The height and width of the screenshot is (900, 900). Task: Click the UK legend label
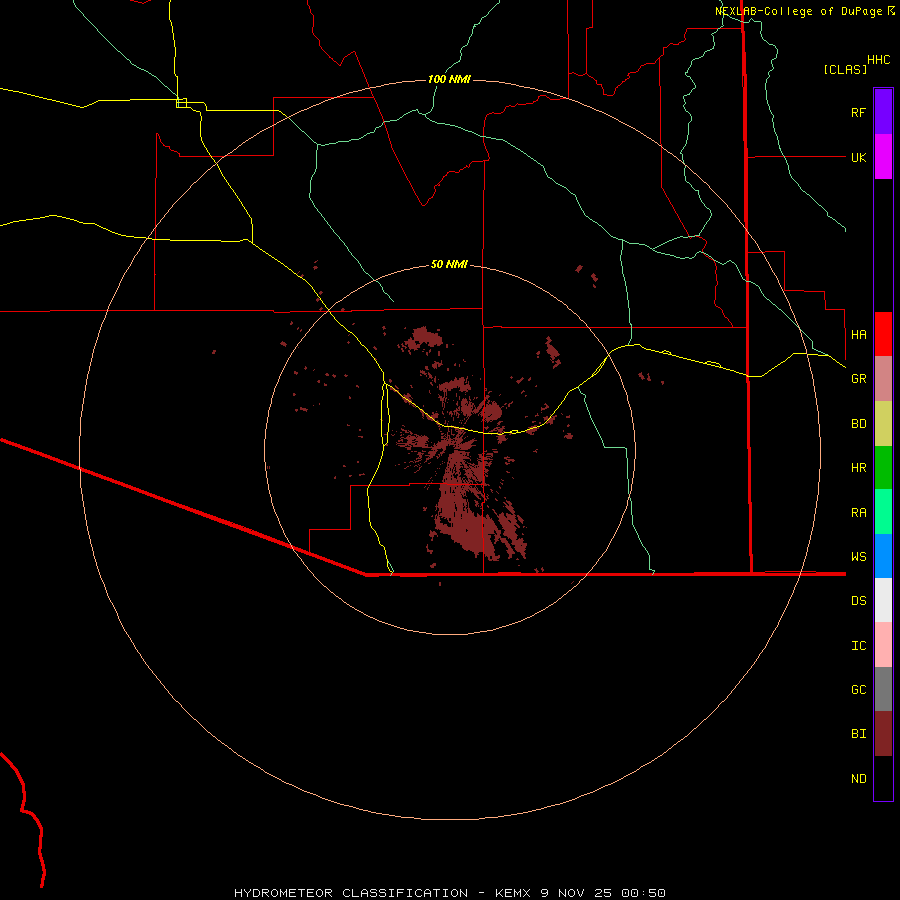[x=858, y=157]
